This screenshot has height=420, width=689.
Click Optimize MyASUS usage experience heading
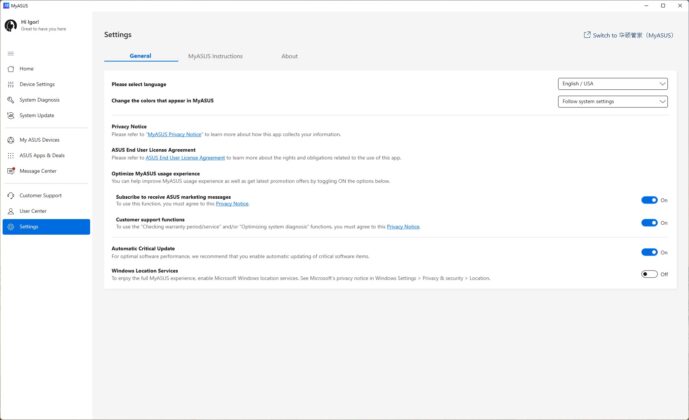(156, 174)
